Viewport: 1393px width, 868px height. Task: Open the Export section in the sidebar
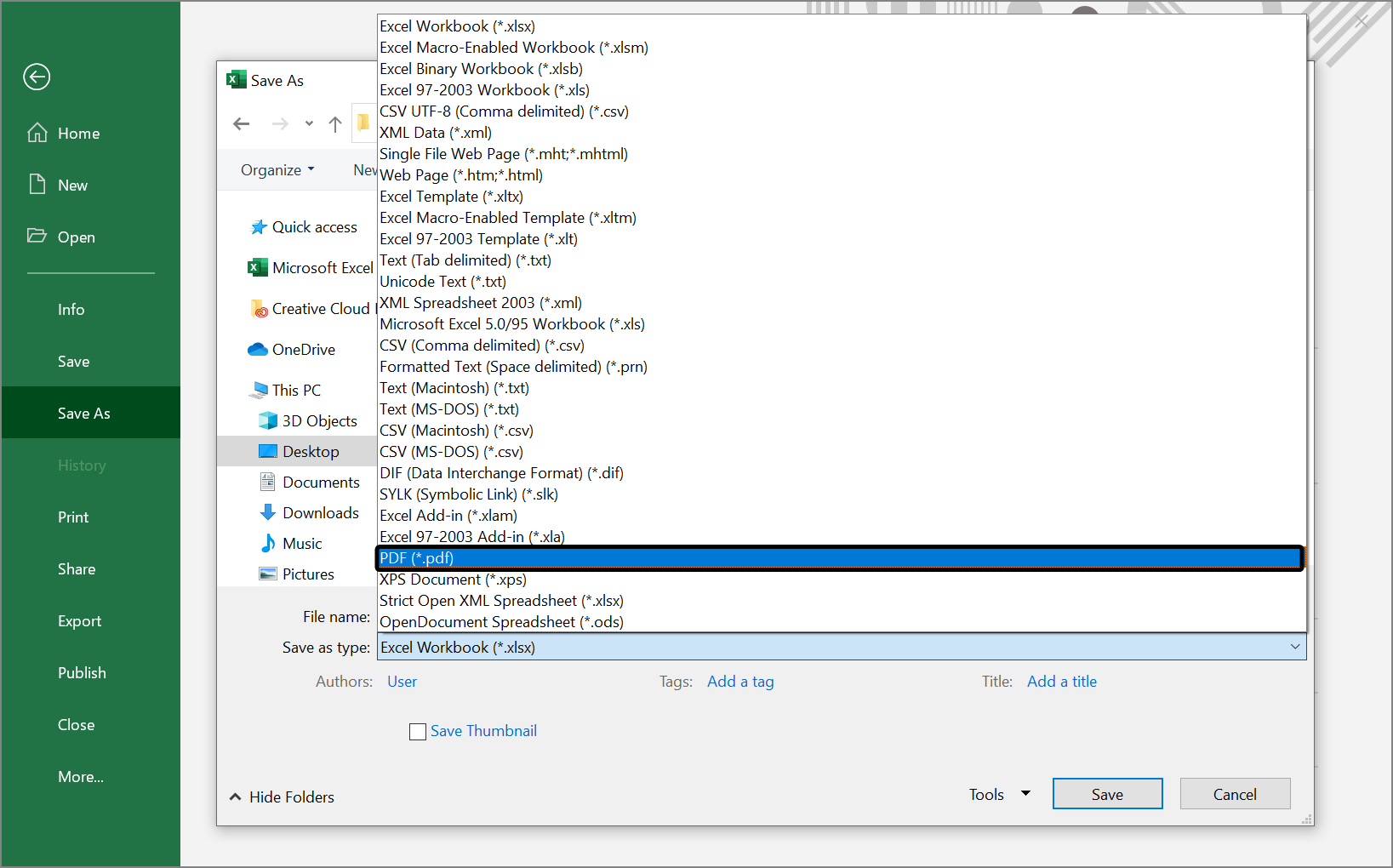(79, 620)
